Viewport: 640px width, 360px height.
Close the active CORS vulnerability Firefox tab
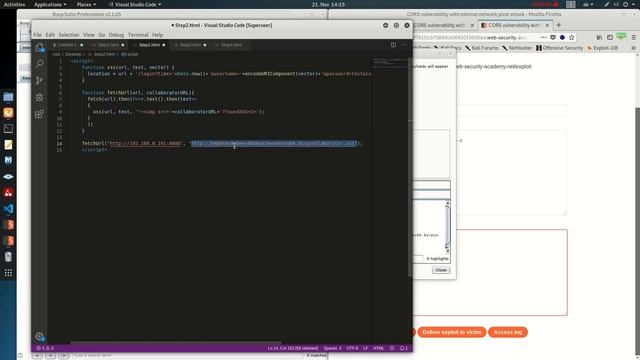coord(547,25)
